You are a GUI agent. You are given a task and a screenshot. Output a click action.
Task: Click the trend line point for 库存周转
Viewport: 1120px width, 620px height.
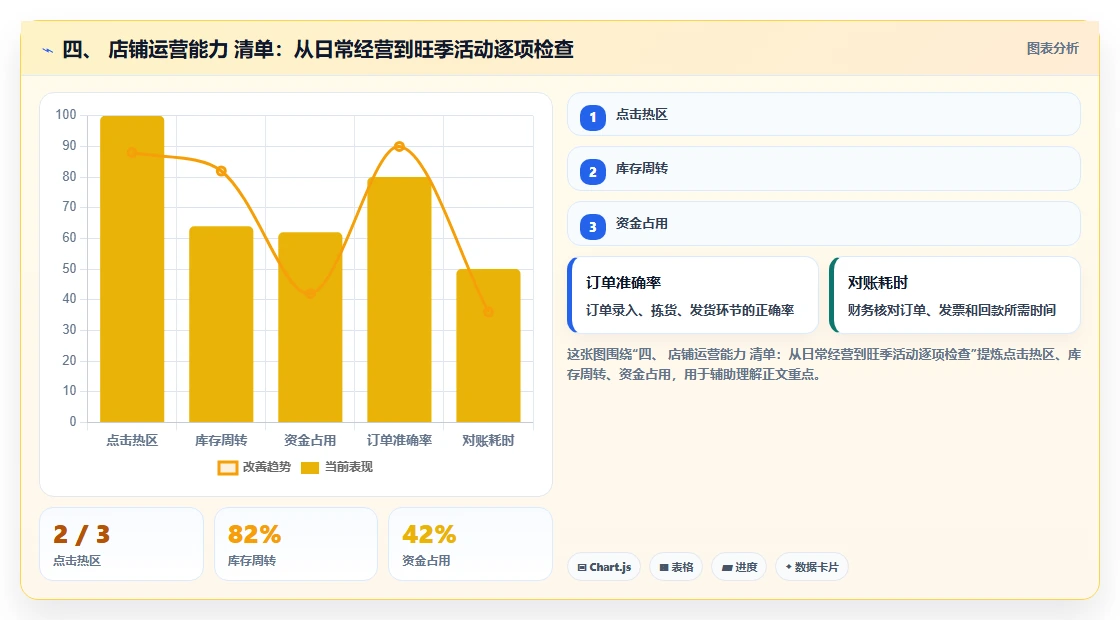pos(221,171)
